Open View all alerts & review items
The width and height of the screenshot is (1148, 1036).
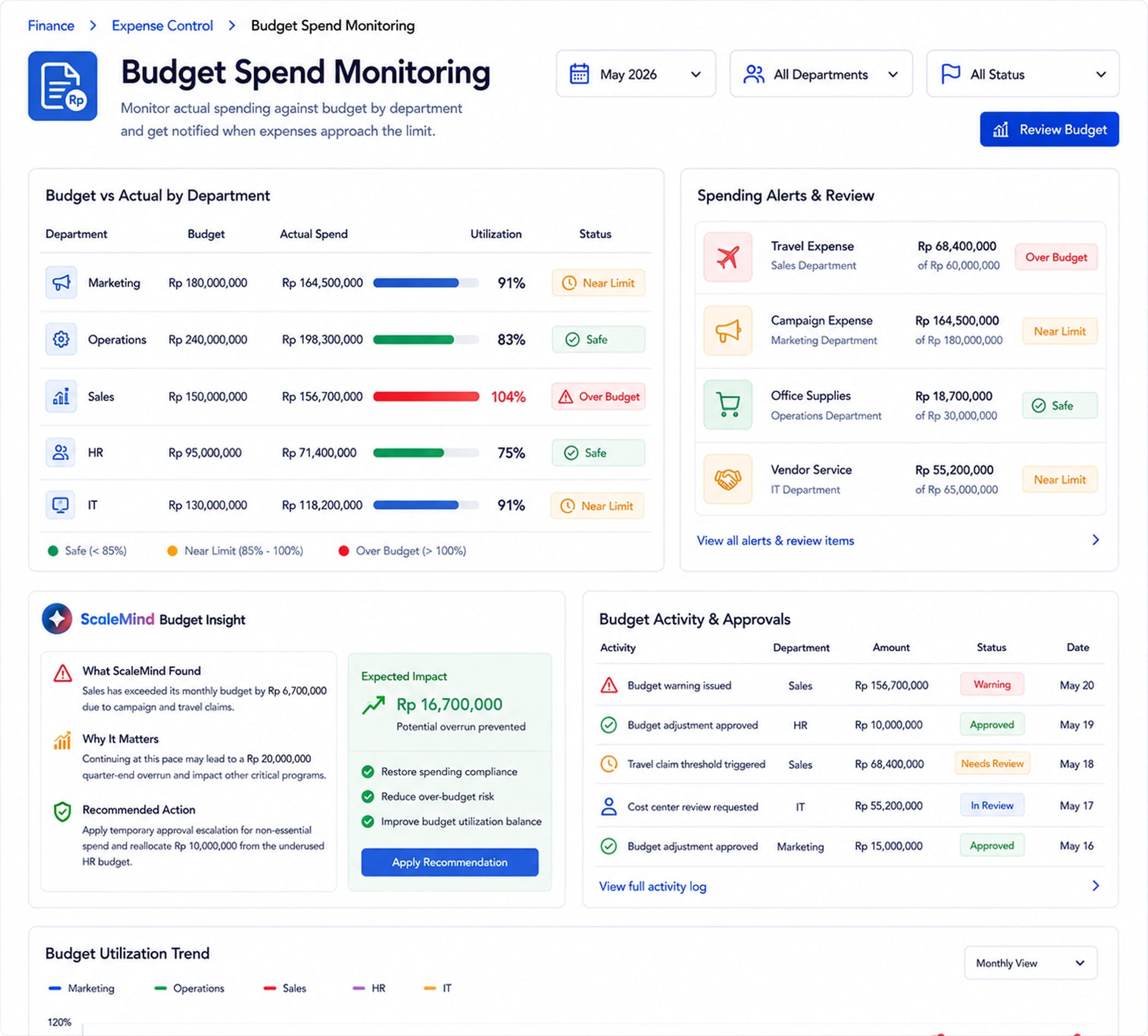(x=775, y=540)
